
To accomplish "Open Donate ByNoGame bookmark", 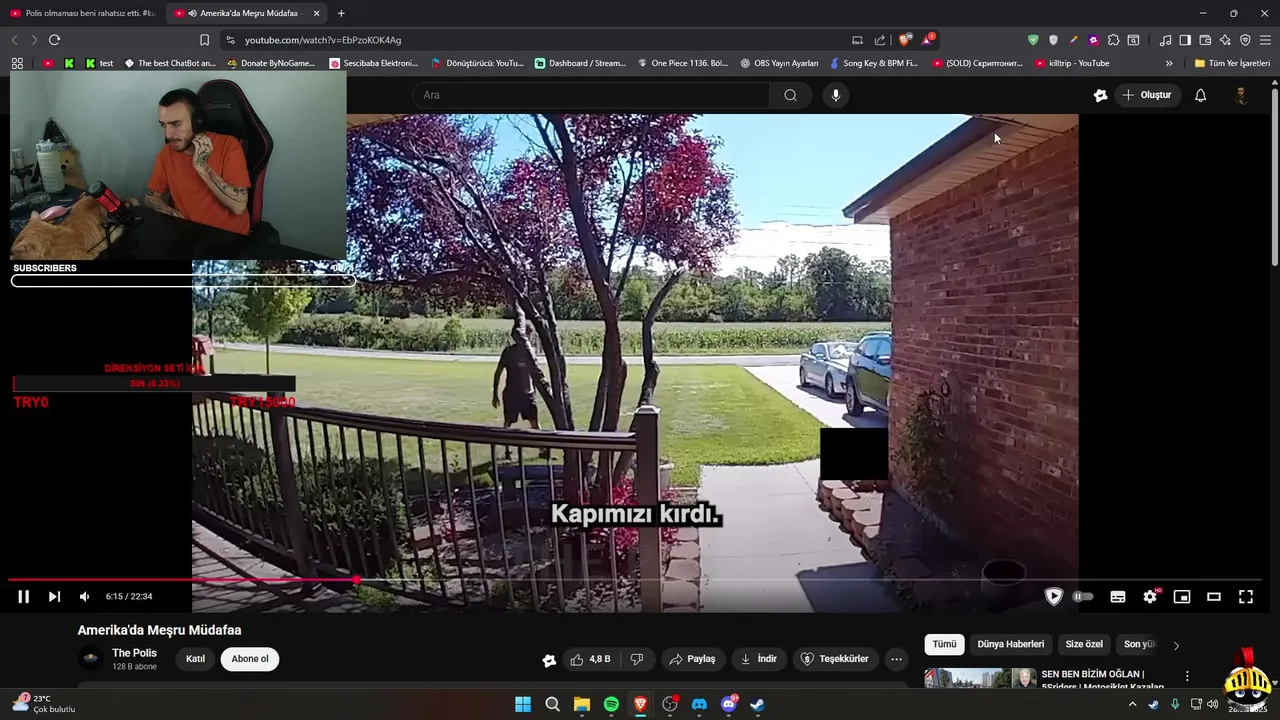I will pos(270,63).
